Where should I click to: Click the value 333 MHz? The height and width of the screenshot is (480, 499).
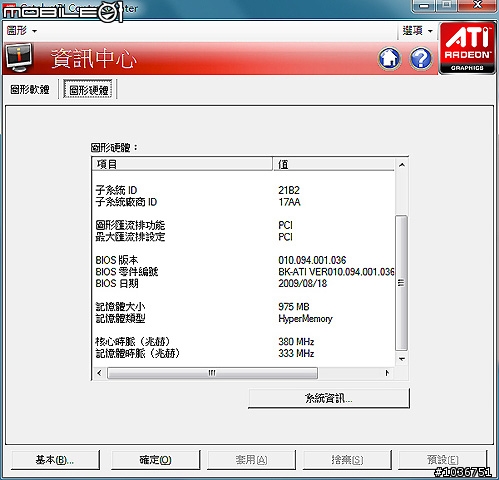(x=296, y=353)
